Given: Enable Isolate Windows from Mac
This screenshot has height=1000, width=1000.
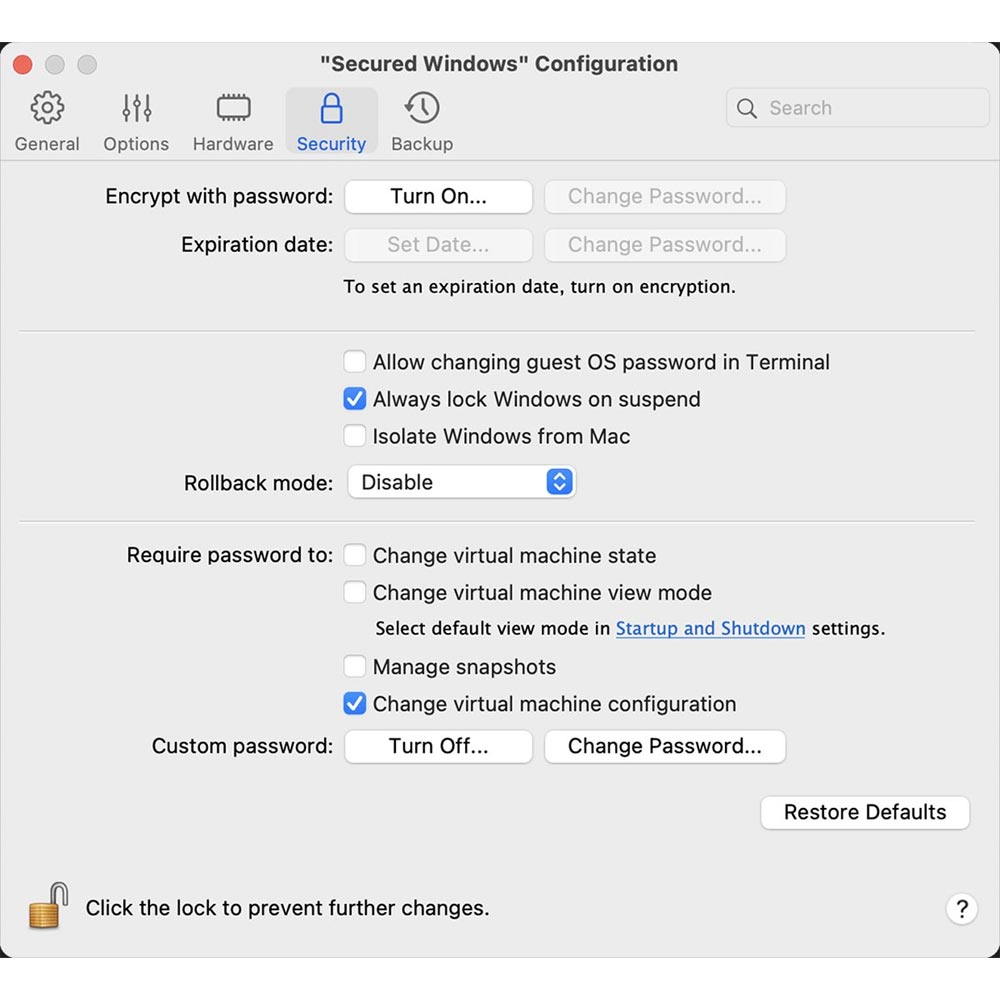Looking at the screenshot, I should 355,435.
